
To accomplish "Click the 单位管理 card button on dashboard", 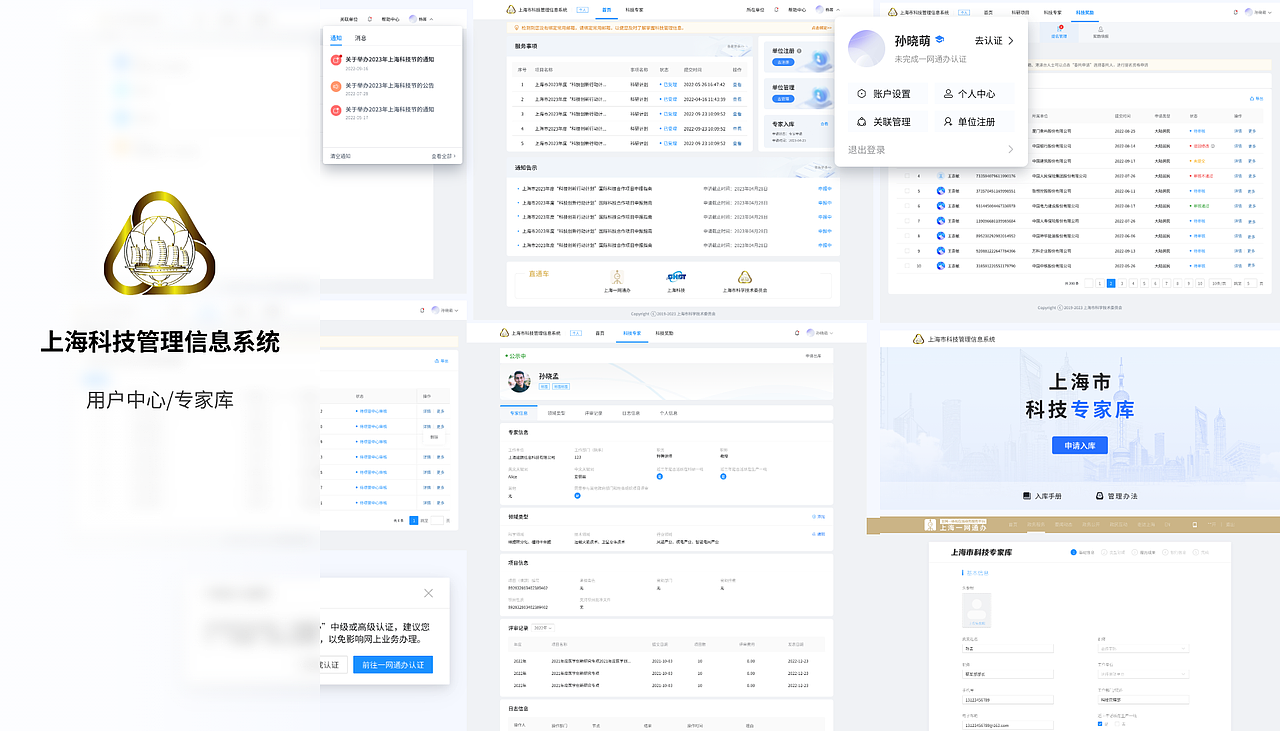I will pyautogui.click(x=783, y=100).
